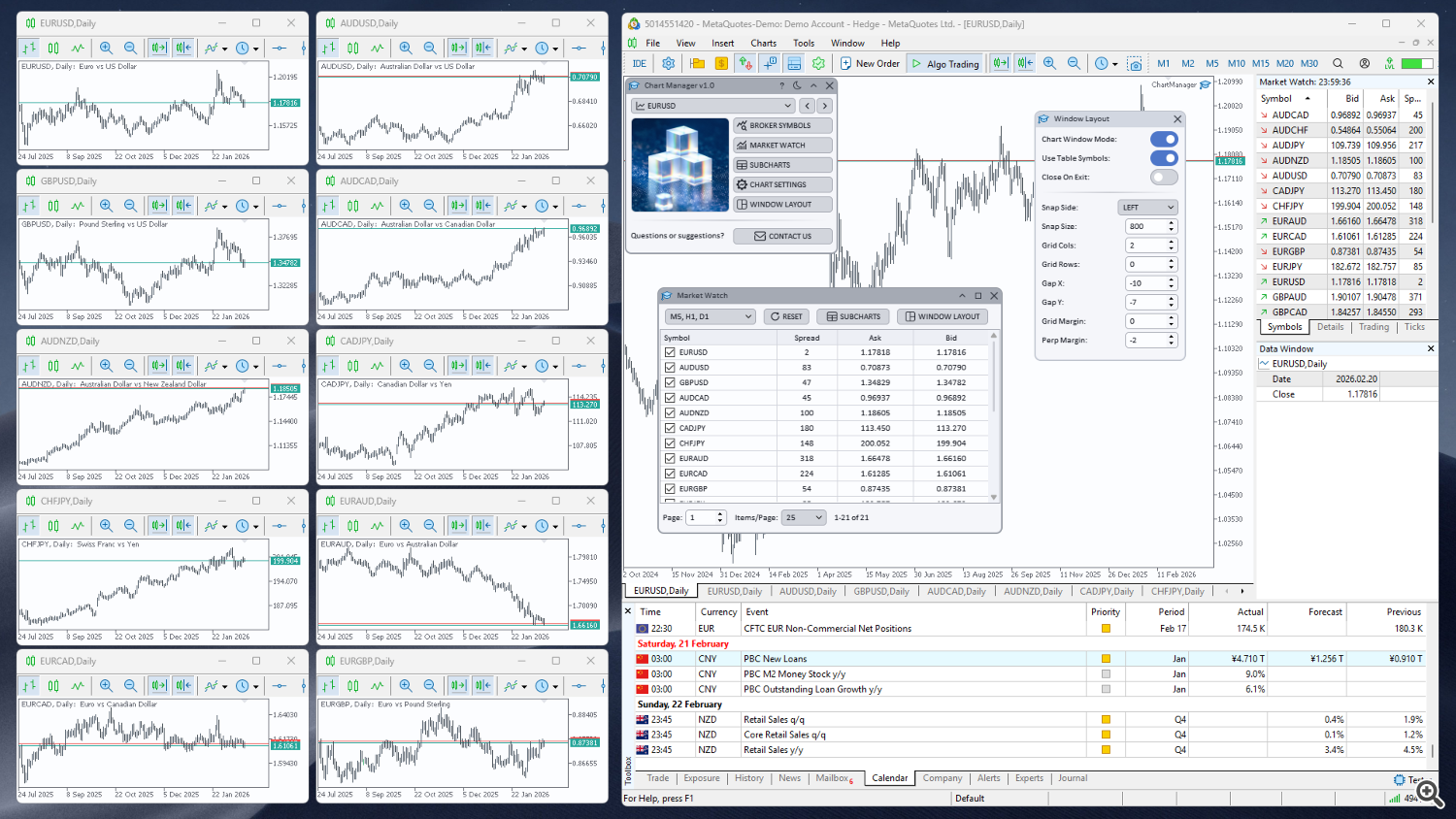
Task: Click the CONTACT US button in Chart Manager
Action: point(782,235)
